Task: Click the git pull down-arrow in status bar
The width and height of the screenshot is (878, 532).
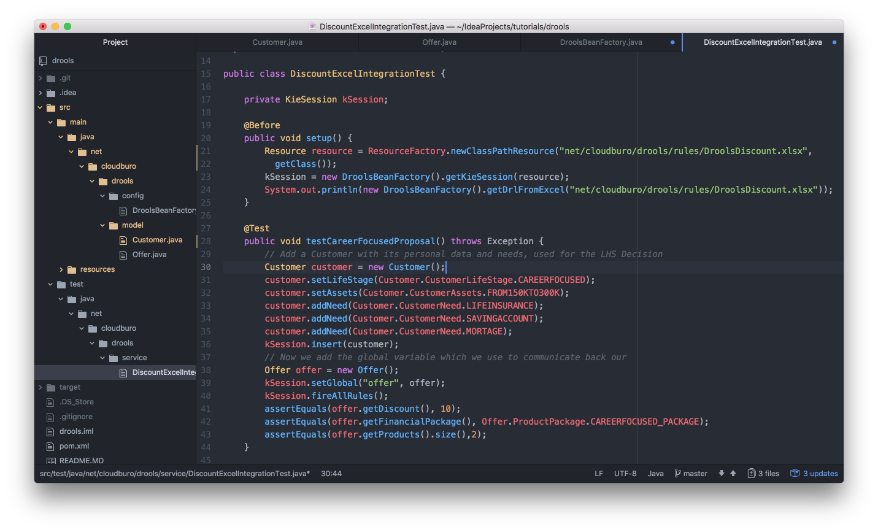Action: [721, 473]
